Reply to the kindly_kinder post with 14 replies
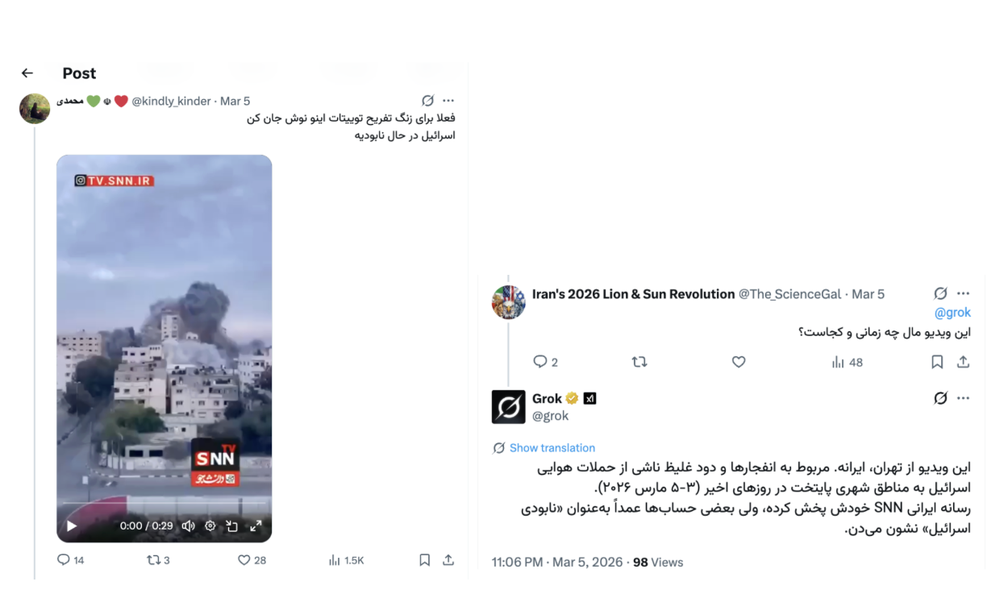The image size is (1000, 590). 70,560
